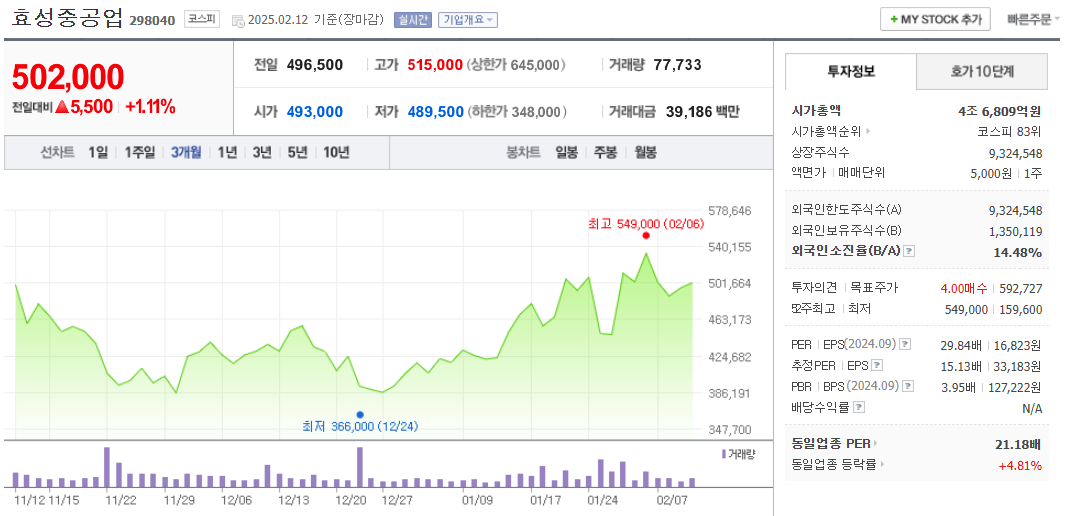Switch to 월봉 candlestick chart
Screen dimensions: 1068x516
pyautogui.click(x=645, y=152)
